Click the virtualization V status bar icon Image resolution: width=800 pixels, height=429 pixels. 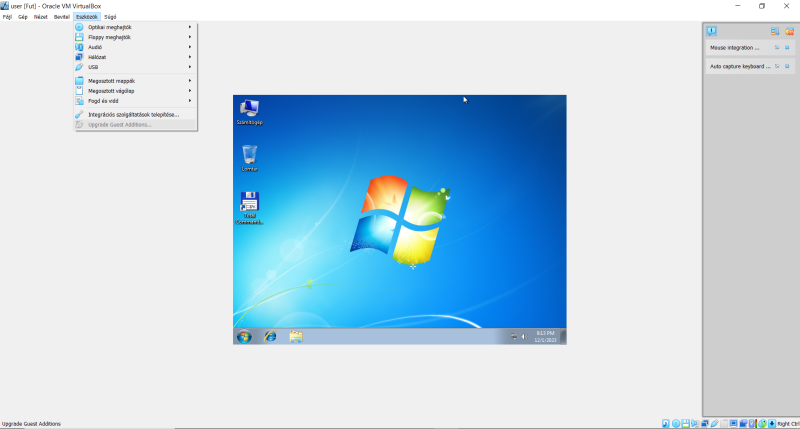click(x=752, y=423)
